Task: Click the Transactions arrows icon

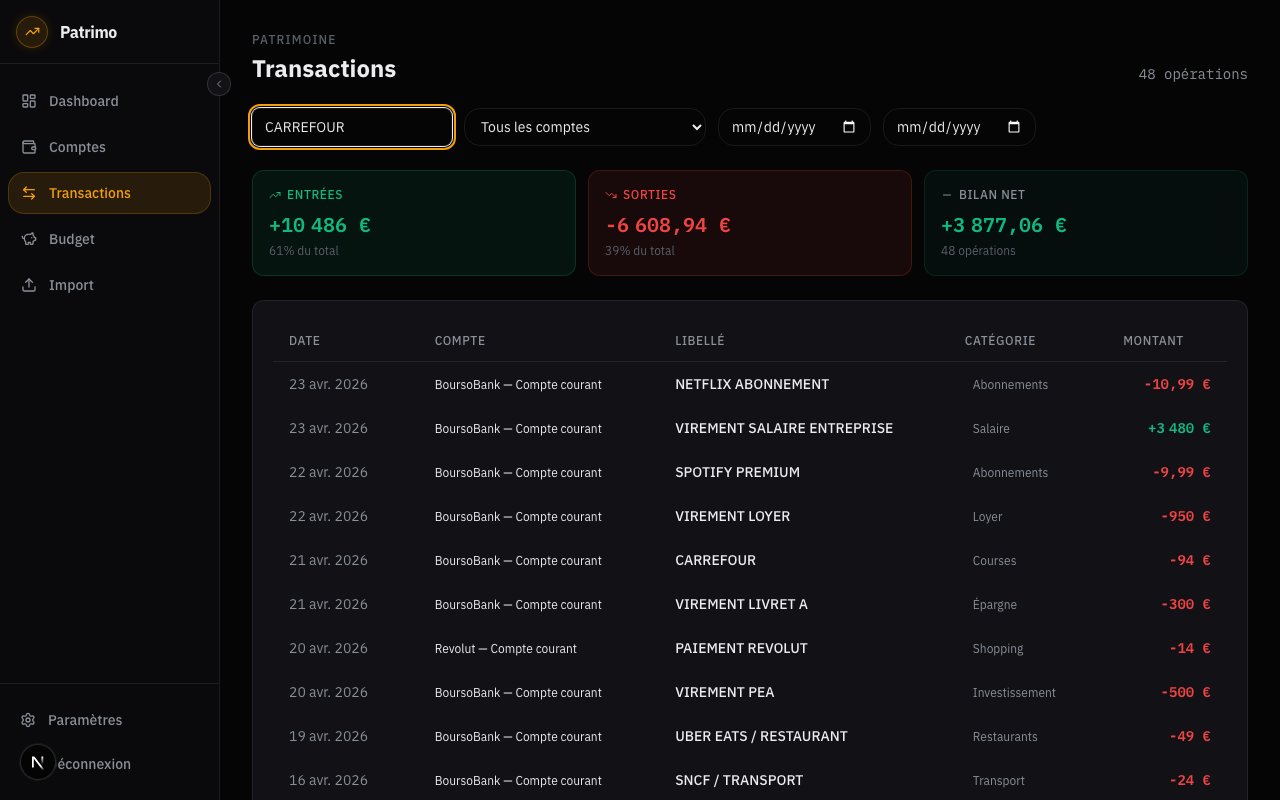Action: [29, 193]
